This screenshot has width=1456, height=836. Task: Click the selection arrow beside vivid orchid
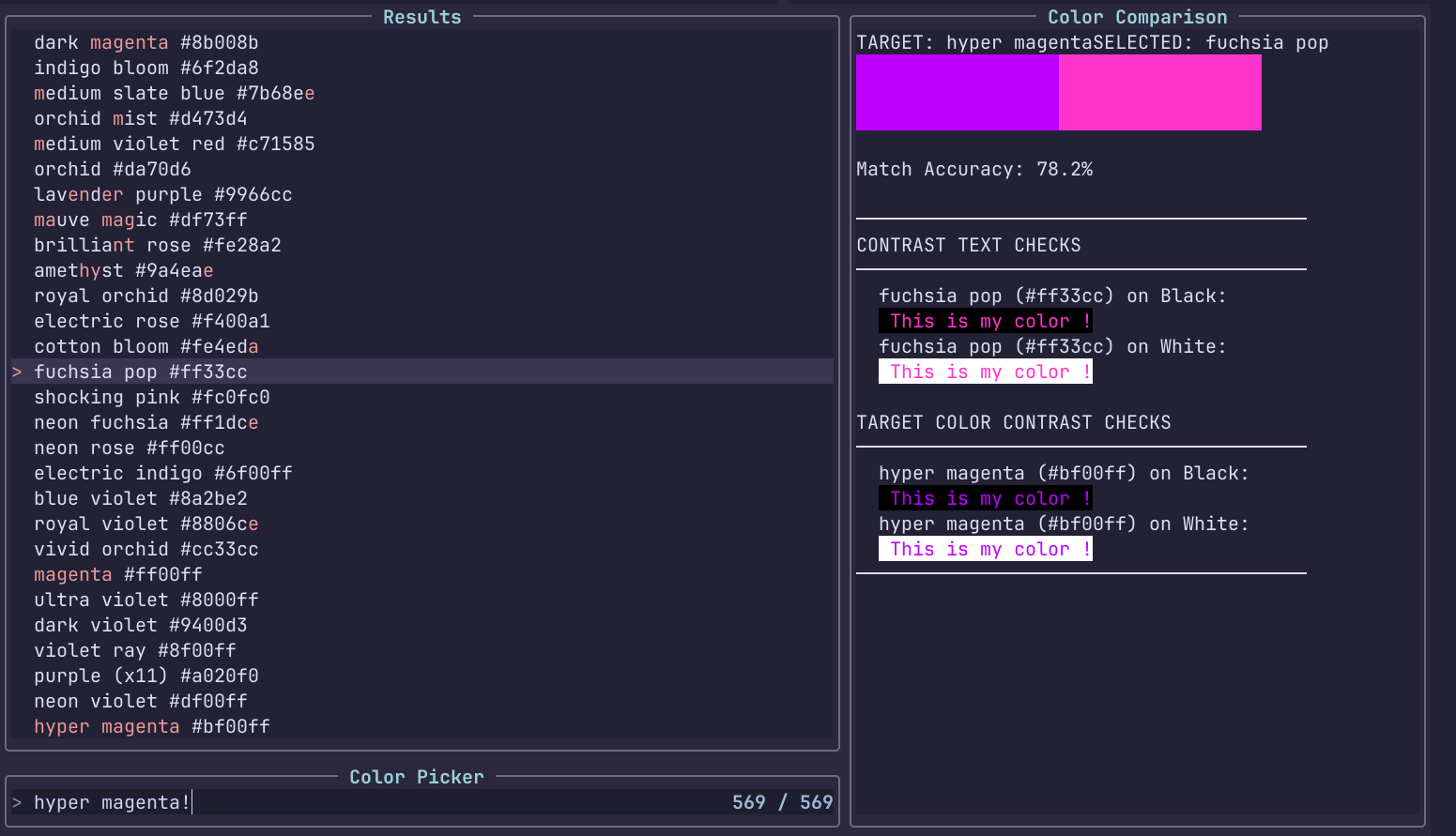(x=16, y=549)
